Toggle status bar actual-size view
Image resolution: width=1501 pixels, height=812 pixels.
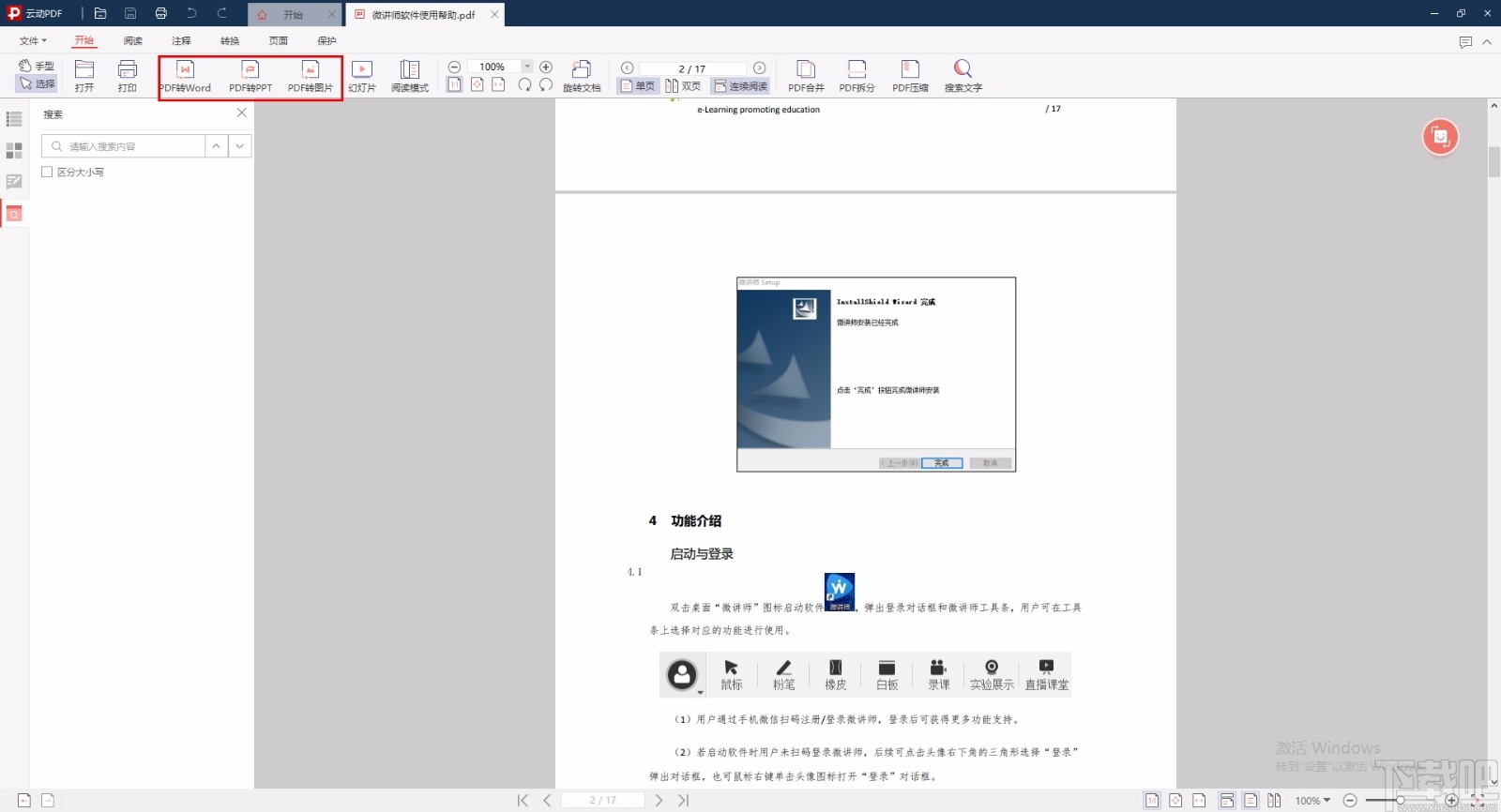(1152, 800)
